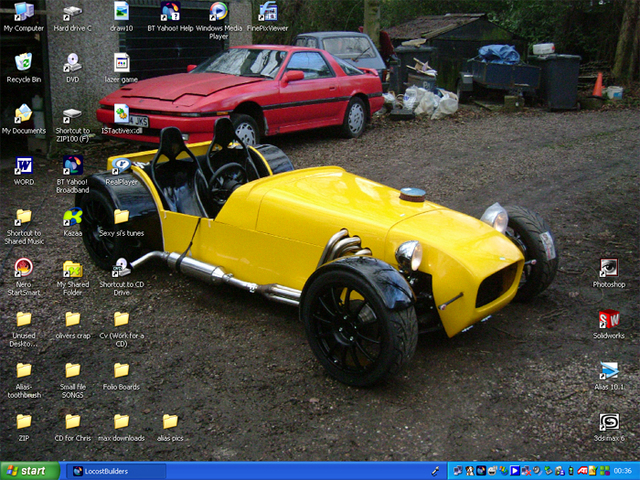Switch to LocostBuilders taskbar window
This screenshot has height=480, width=640.
coord(116,471)
